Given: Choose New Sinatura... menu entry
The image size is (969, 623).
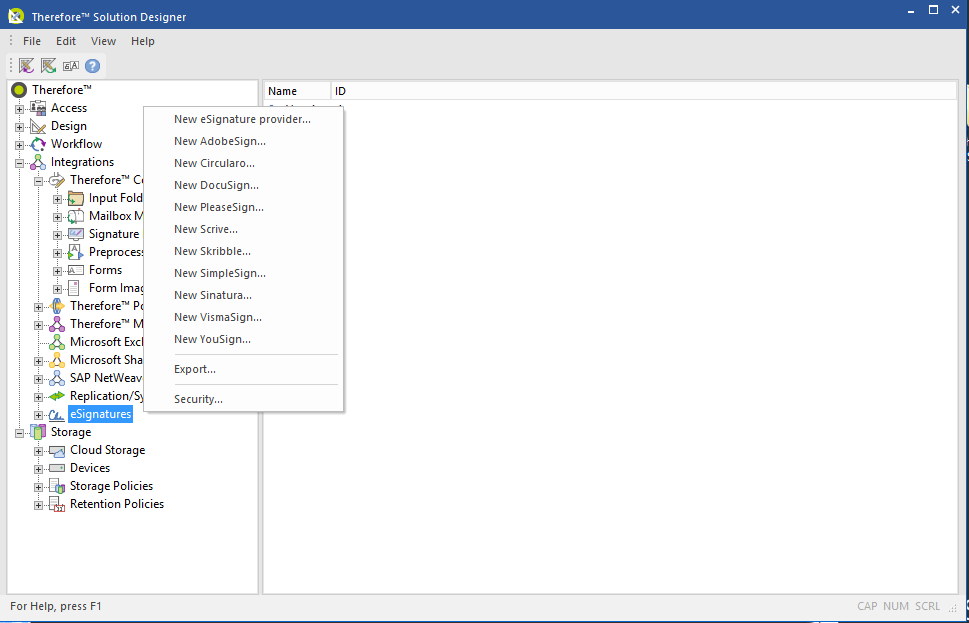Looking at the screenshot, I should [x=242, y=295].
